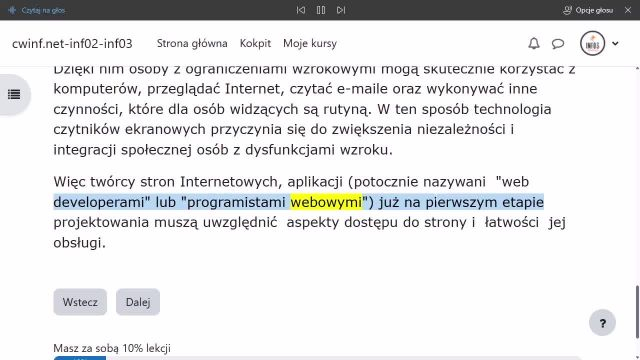This screenshot has height=360, width=640.
Task: Click the lesson progress bar
Action: pyautogui.click(x=317, y=358)
